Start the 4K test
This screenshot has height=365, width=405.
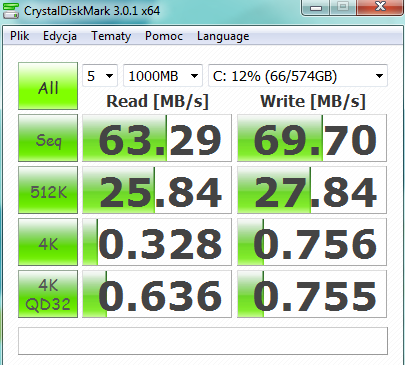click(x=48, y=242)
